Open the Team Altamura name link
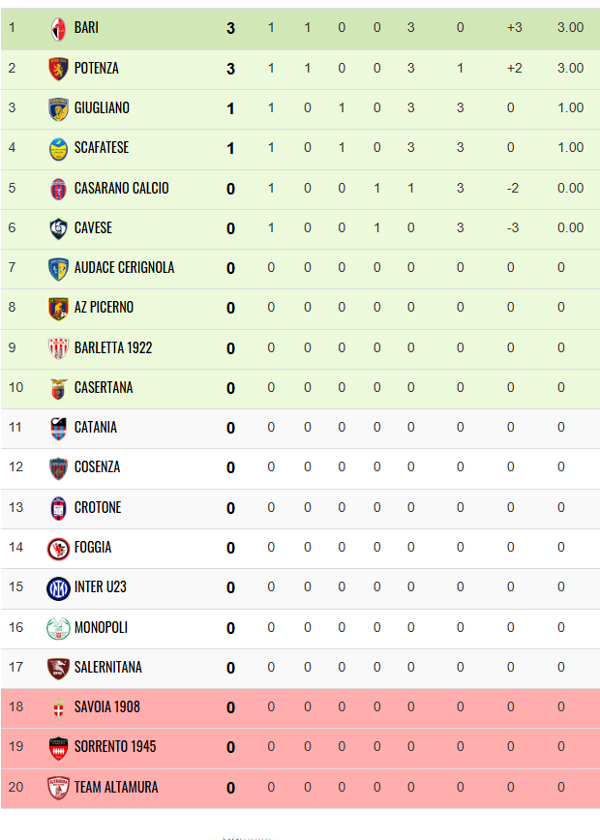The image size is (600, 840). pos(116,787)
